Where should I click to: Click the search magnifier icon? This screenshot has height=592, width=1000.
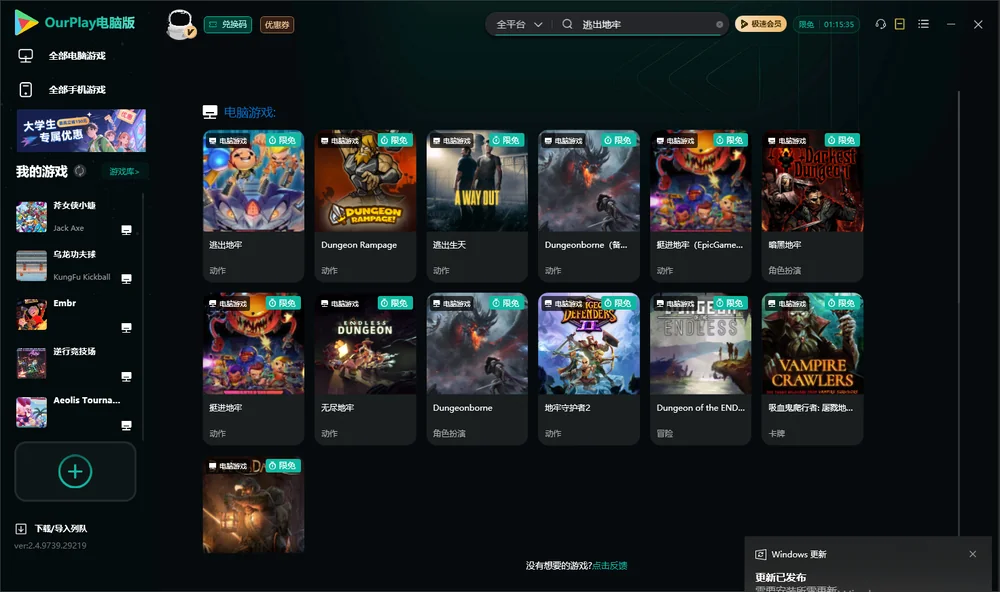click(x=567, y=24)
